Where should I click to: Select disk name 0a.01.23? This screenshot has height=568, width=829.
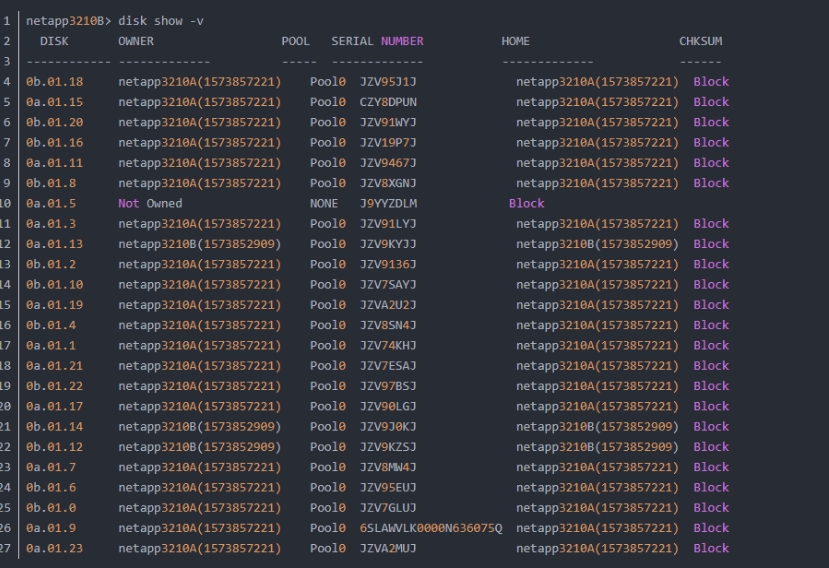pos(54,548)
